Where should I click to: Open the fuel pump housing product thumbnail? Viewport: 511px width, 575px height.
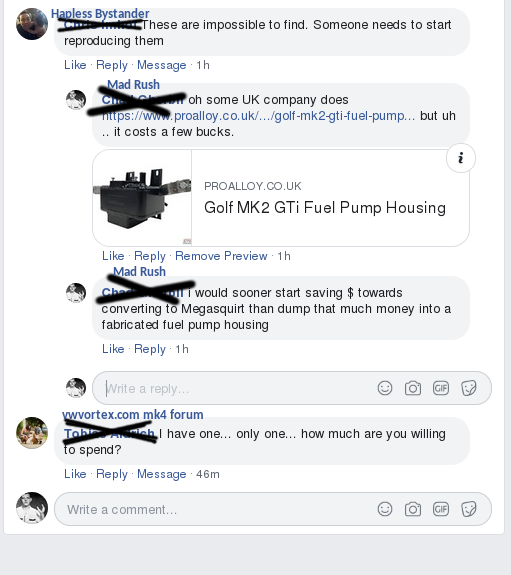[x=142, y=198]
